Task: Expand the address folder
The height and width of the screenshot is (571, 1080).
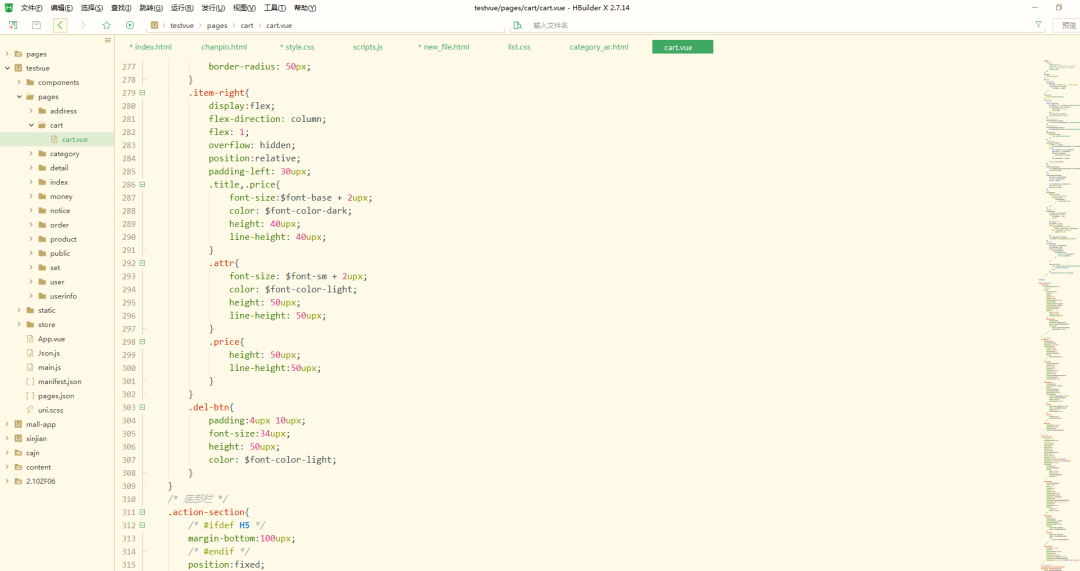Action: tap(31, 110)
